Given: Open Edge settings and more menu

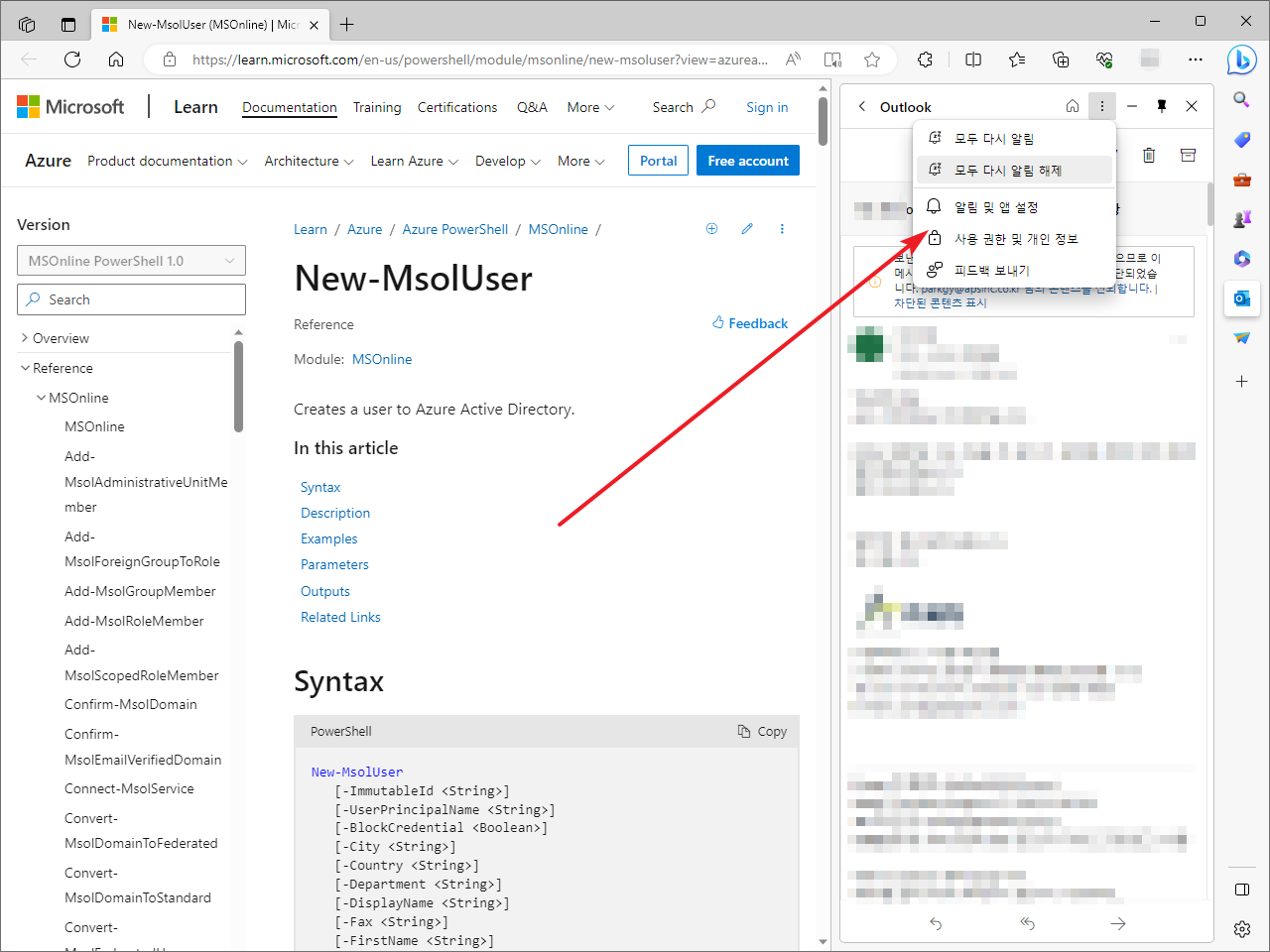Looking at the screenshot, I should click(x=1196, y=59).
